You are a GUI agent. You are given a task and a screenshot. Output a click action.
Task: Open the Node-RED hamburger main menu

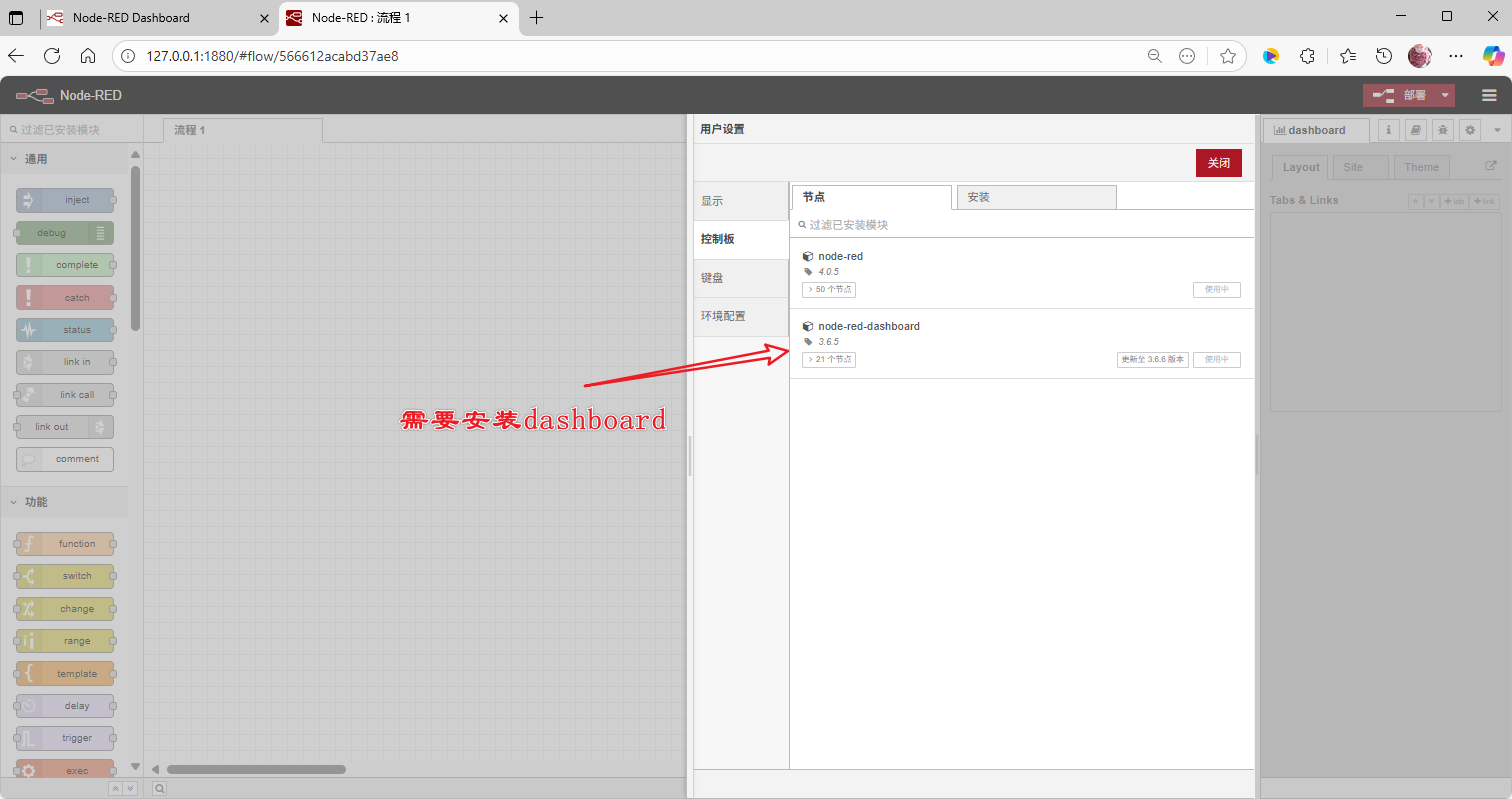tap(1489, 95)
